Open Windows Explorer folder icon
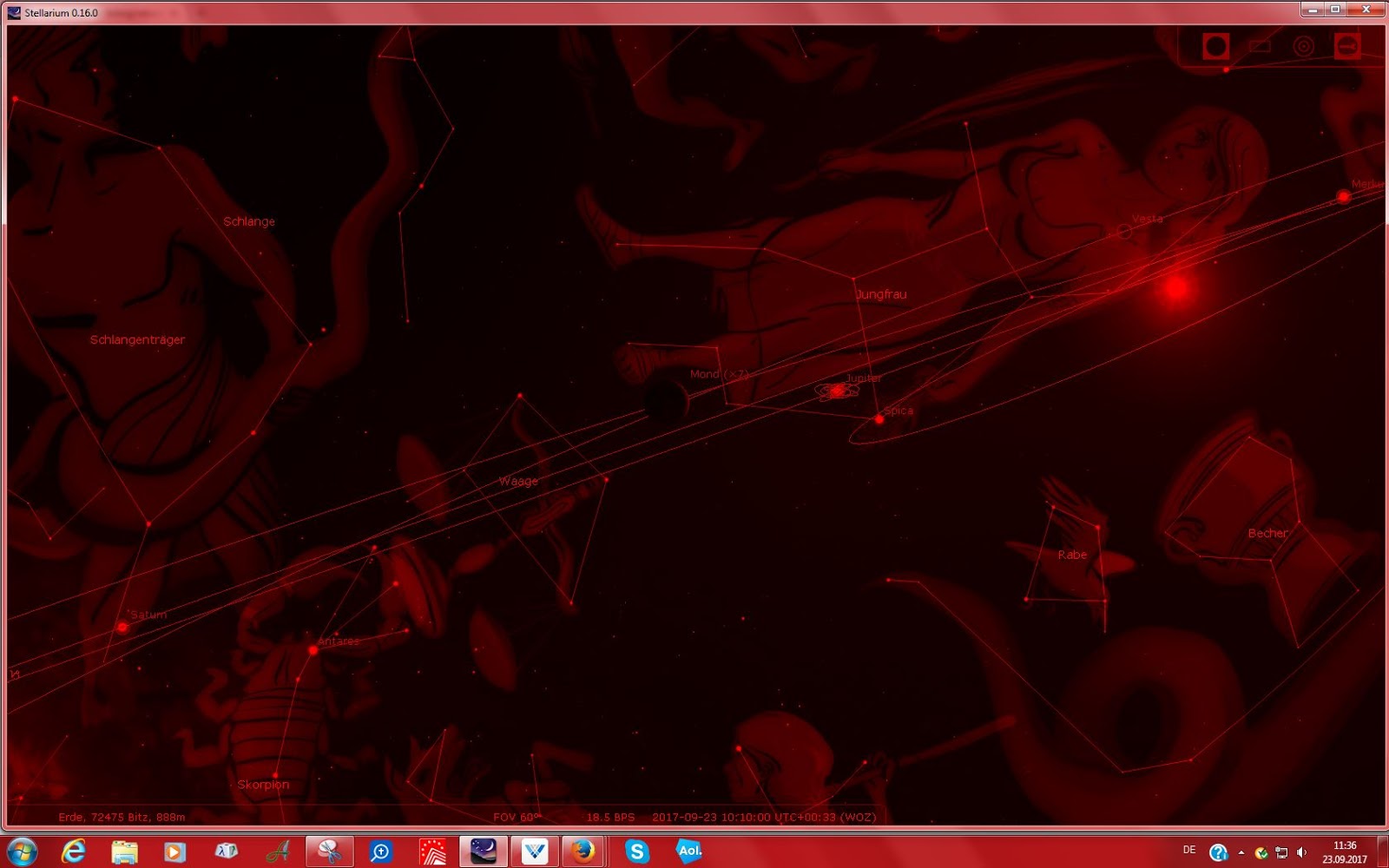Image resolution: width=1389 pixels, height=868 pixels. point(124,852)
